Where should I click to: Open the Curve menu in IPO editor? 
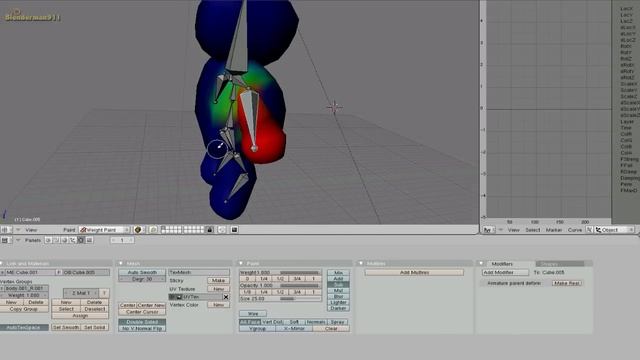click(575, 230)
